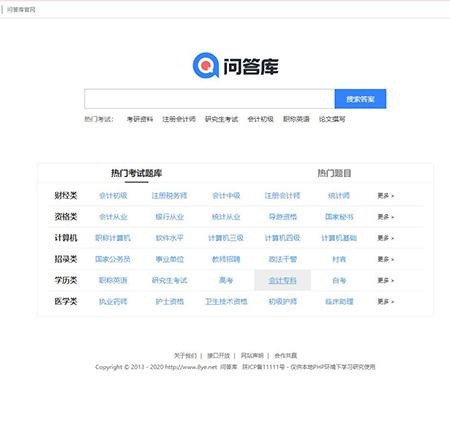Click the 计算机 category label

pos(66,238)
